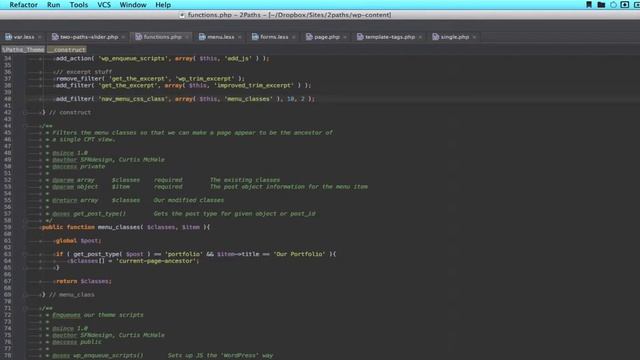
Task: Click the template-tags.php file icon
Action: click(x=360, y=37)
